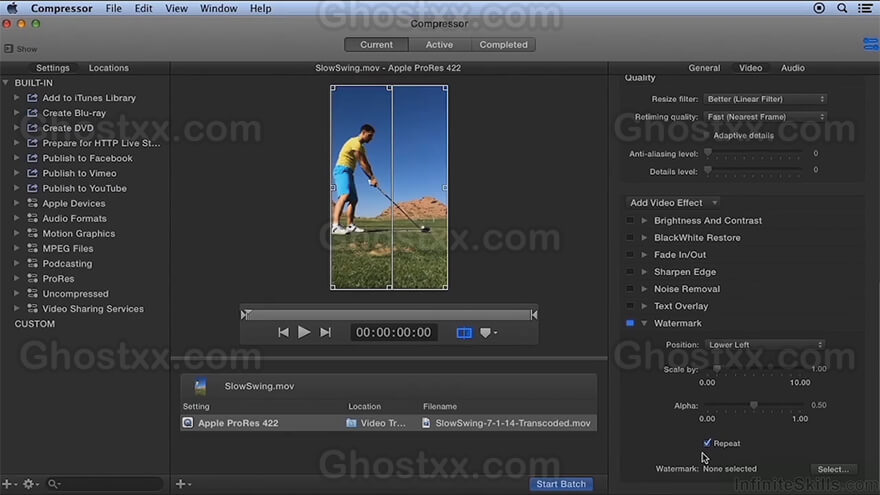Switch to the Locations tab
The height and width of the screenshot is (495, 880).
108,68
